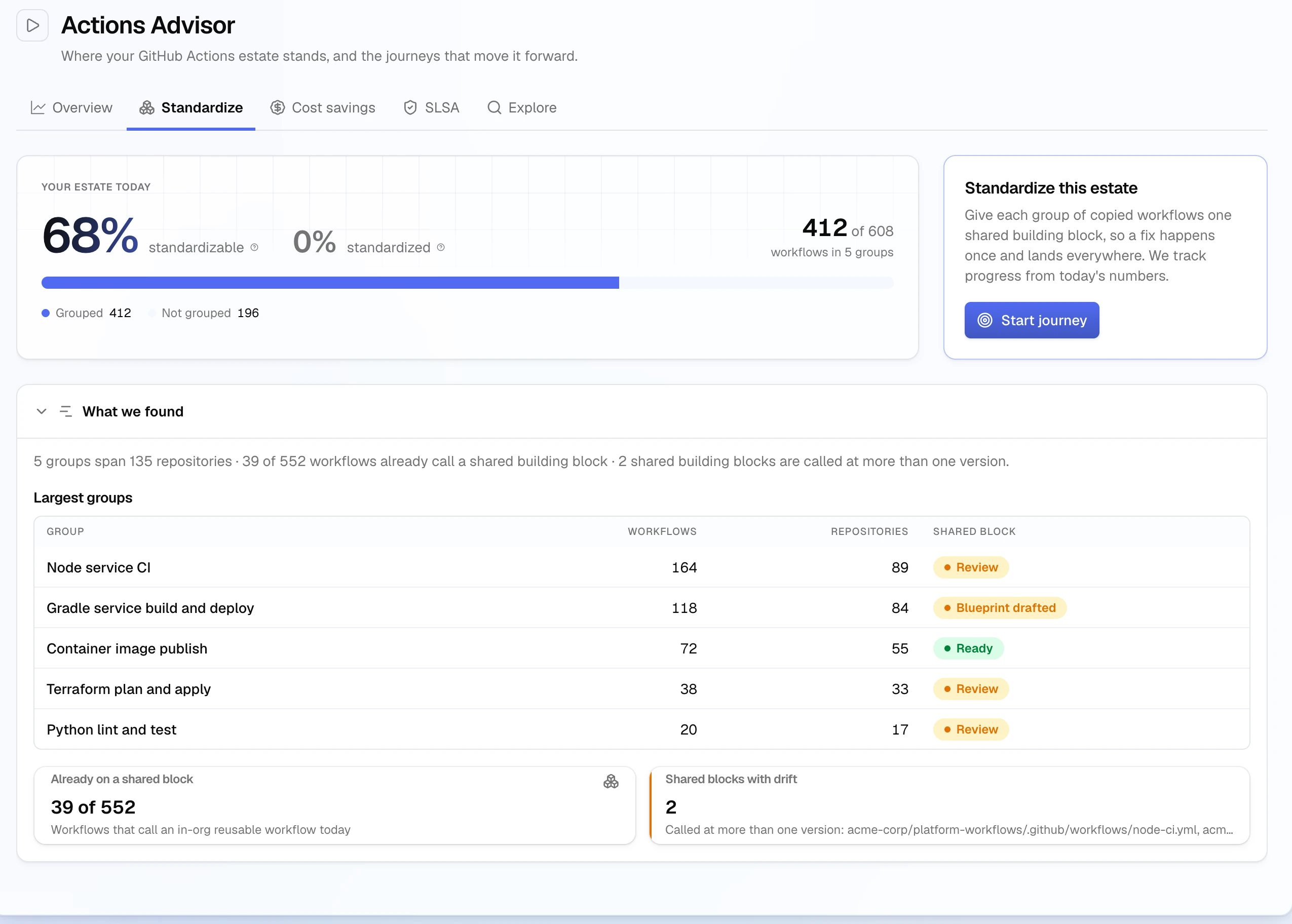The width and height of the screenshot is (1292, 924).
Task: Click the 68% standardizable figure
Action: click(x=90, y=236)
